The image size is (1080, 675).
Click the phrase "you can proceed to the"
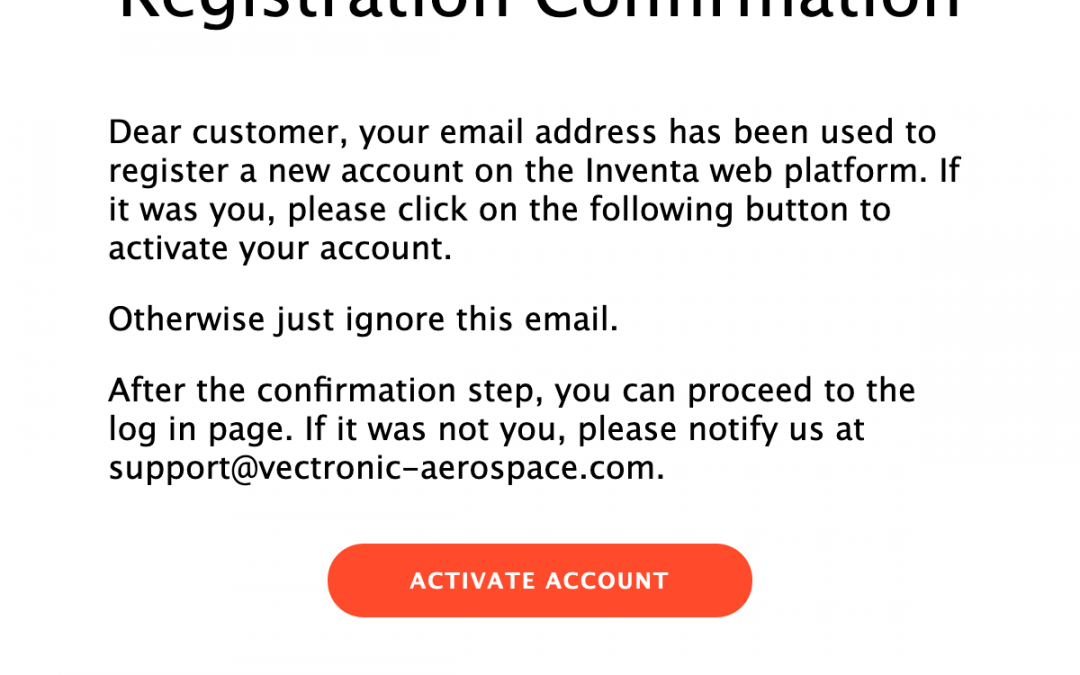click(734, 390)
